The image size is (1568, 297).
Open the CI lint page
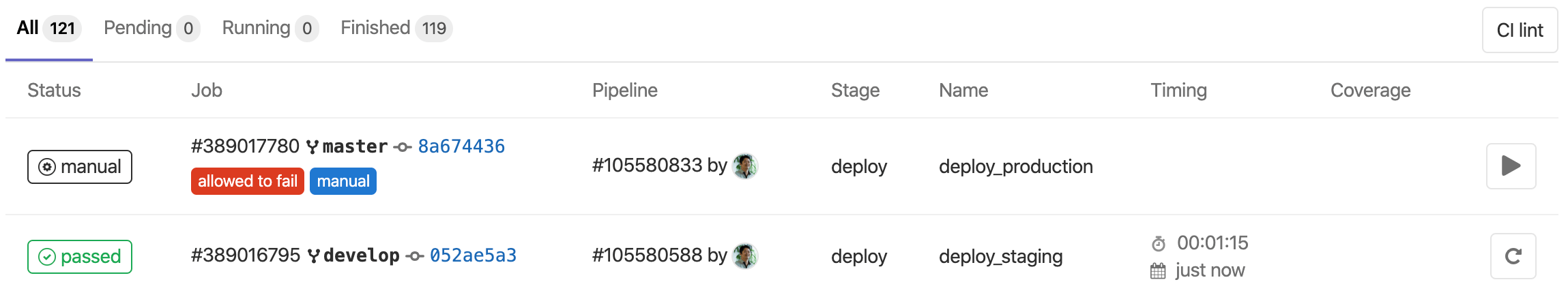pos(1520,30)
